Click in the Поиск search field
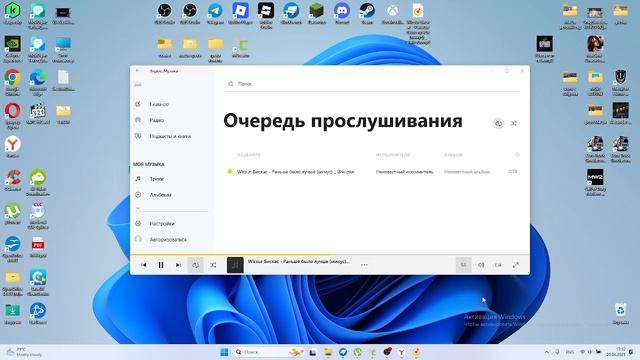Image resolution: width=640 pixels, height=360 pixels. pyautogui.click(x=372, y=84)
